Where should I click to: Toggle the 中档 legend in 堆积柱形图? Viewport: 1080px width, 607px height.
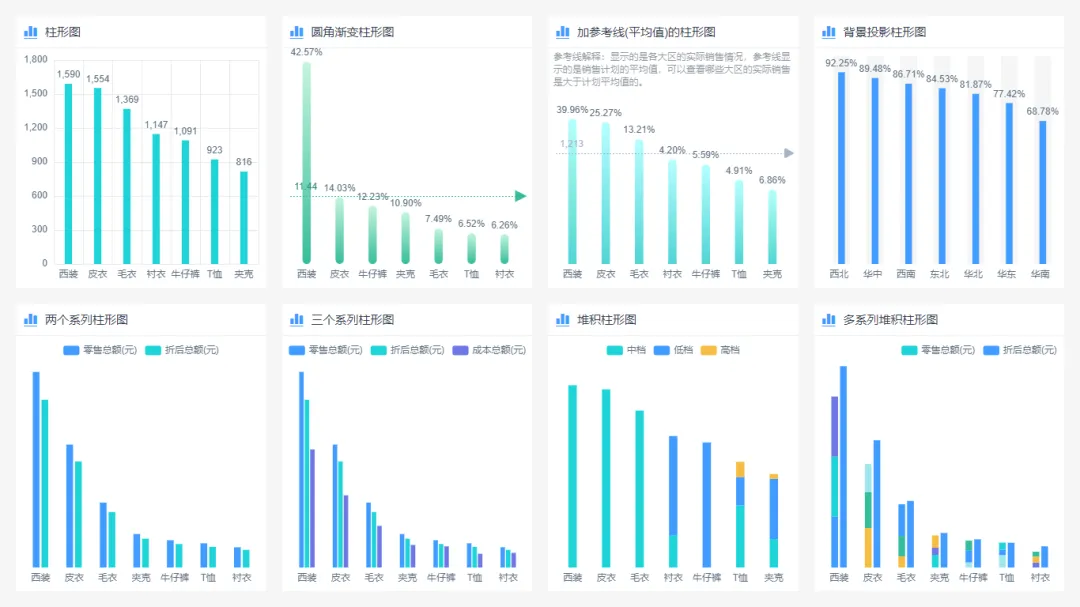[626, 350]
